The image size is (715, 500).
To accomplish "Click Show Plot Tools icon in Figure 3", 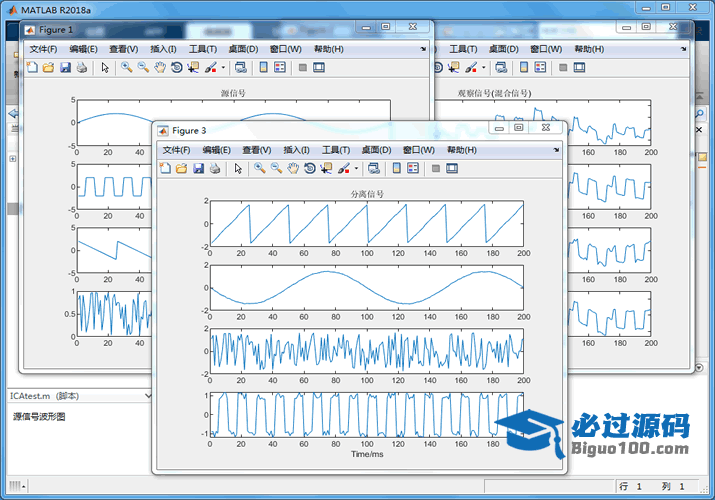I will tap(452, 168).
